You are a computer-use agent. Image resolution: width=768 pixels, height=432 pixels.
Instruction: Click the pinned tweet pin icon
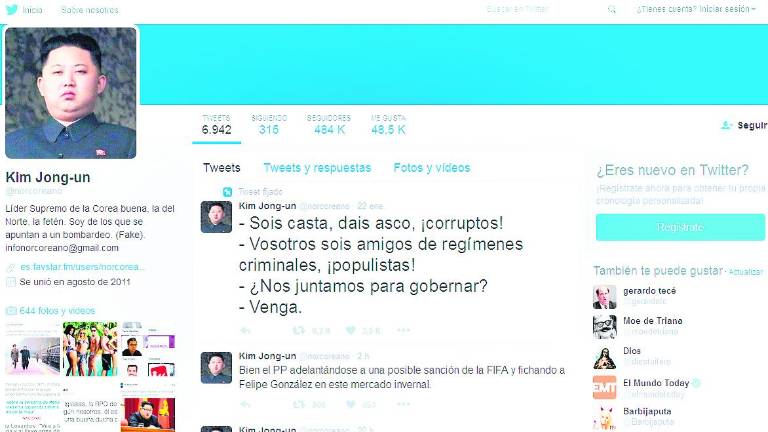pos(227,192)
